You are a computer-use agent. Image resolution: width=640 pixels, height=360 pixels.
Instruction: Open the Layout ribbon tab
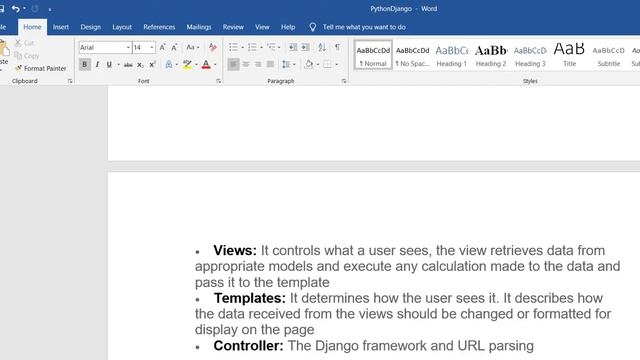tap(122, 27)
